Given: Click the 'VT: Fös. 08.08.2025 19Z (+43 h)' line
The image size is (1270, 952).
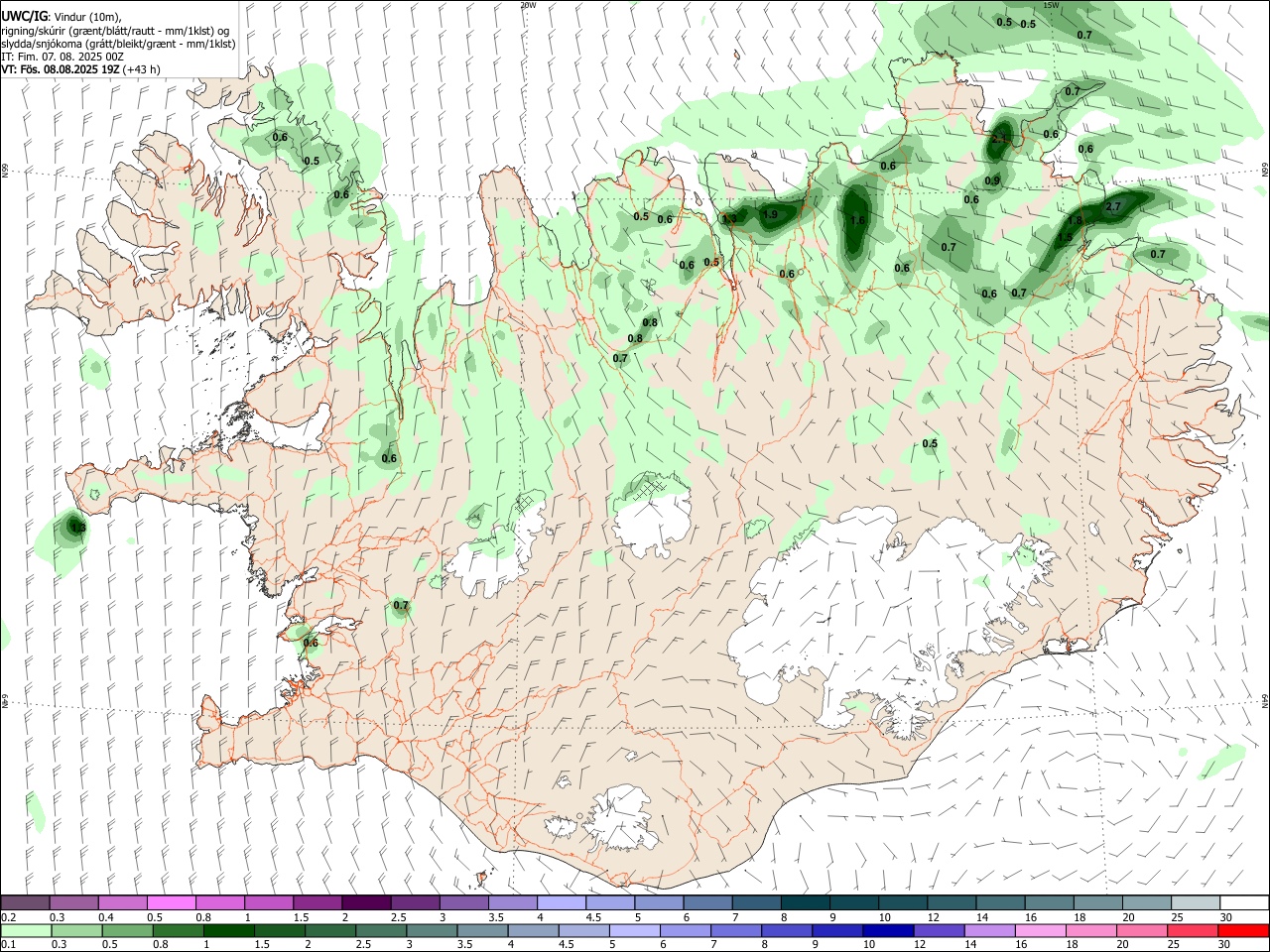Looking at the screenshot, I should (x=80, y=69).
